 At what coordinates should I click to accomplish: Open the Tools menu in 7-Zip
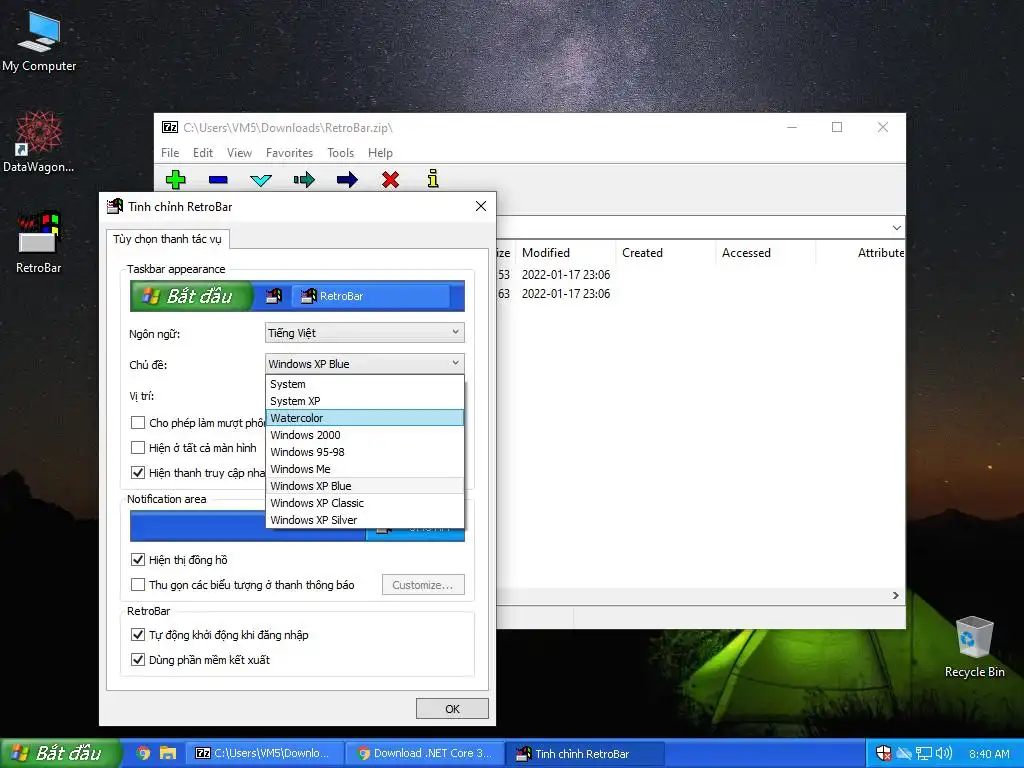coord(340,153)
